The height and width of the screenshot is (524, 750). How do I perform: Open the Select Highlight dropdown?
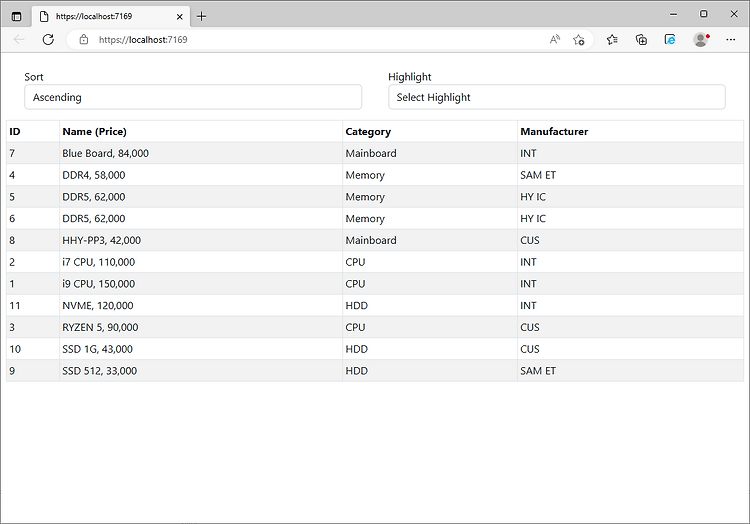tap(557, 97)
